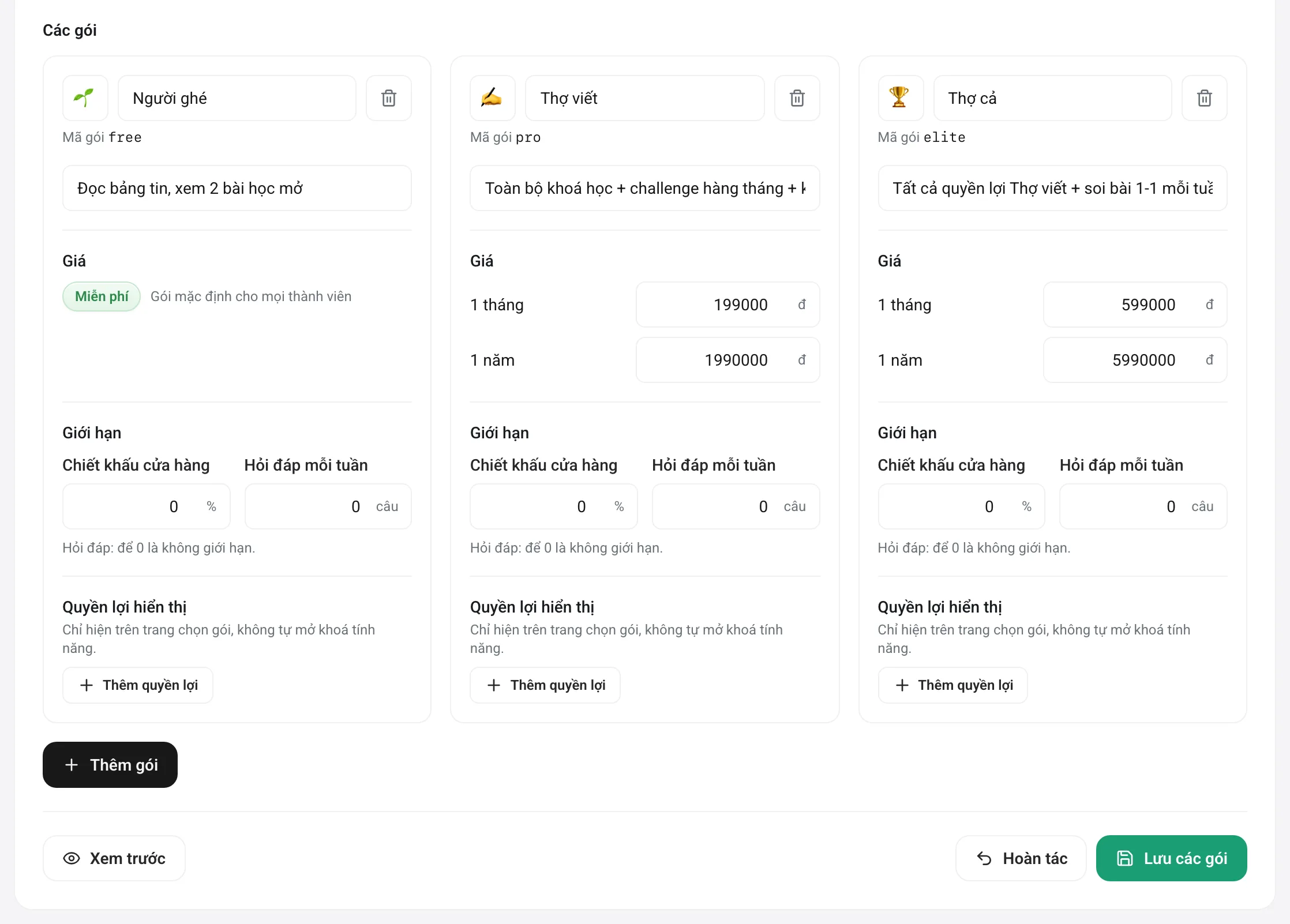Change the trophy emoji of Thợ cả plan
The image size is (1290, 924).
point(901,98)
